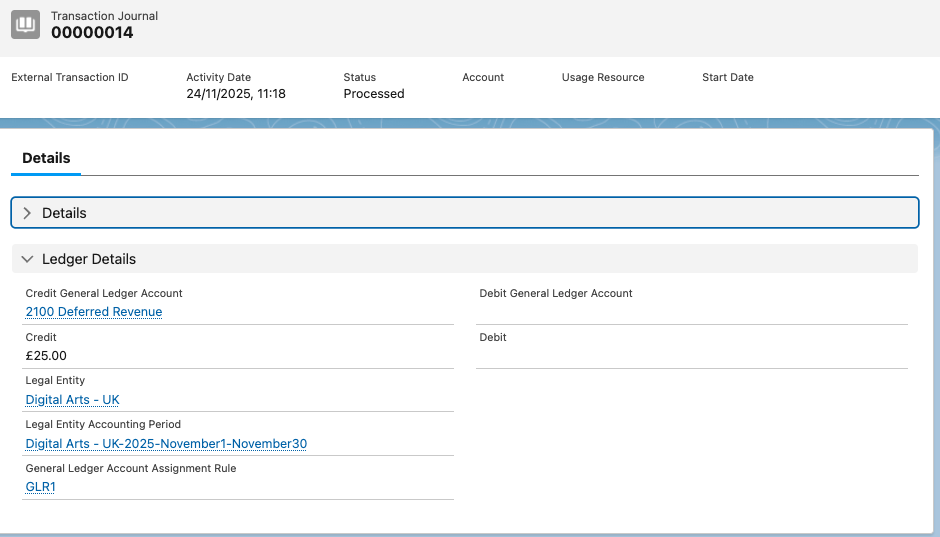Collapse the Ledger Details section
The width and height of the screenshot is (940, 537).
click(28, 259)
